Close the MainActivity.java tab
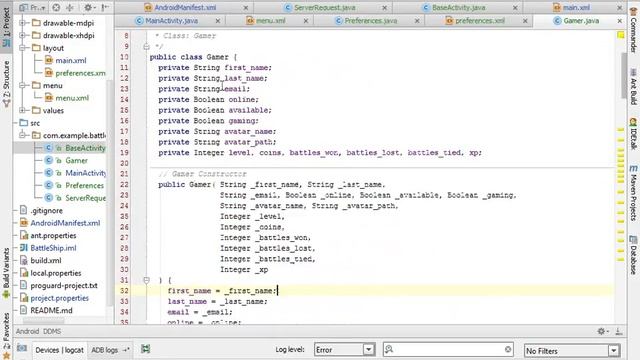This screenshot has height=360, width=640. [218, 21]
